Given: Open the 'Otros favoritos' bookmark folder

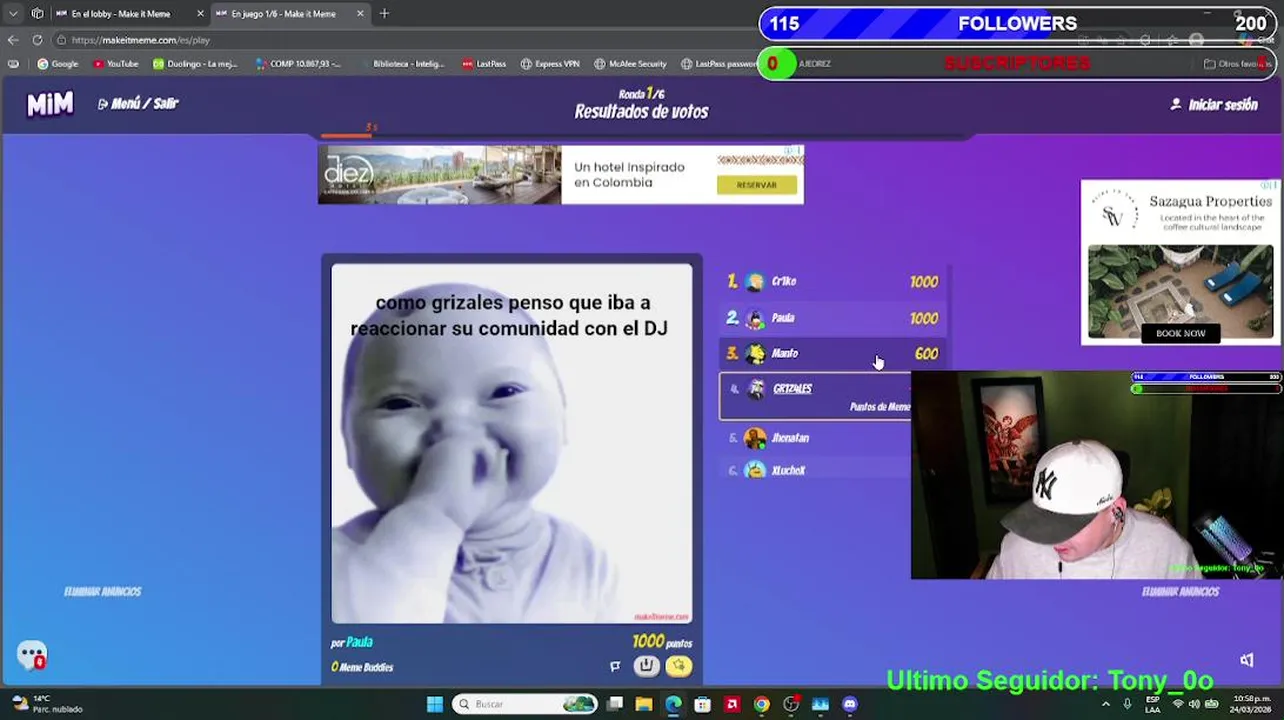Looking at the screenshot, I should pos(1236,64).
